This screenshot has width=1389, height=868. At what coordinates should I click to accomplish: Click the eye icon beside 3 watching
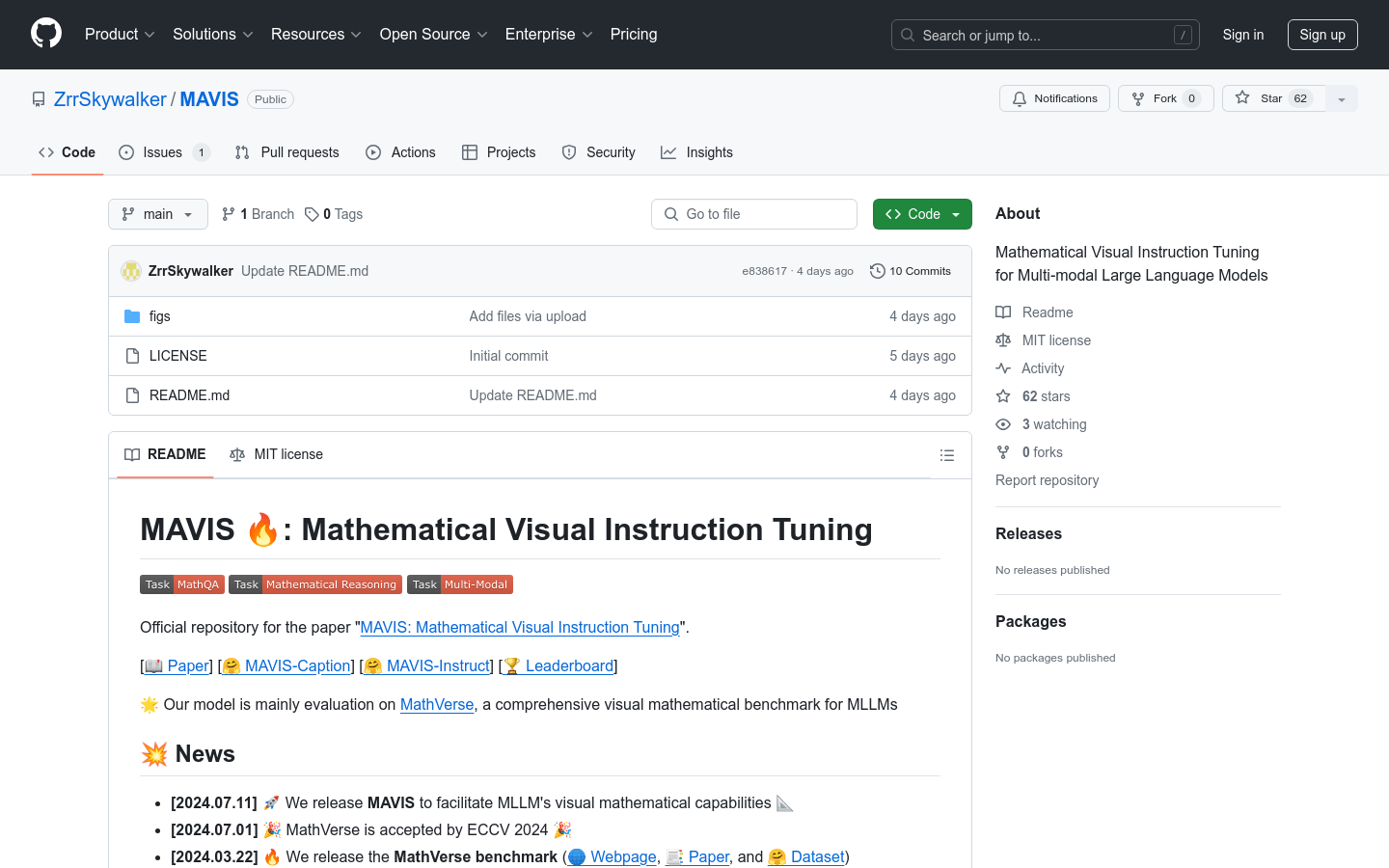(x=1003, y=424)
